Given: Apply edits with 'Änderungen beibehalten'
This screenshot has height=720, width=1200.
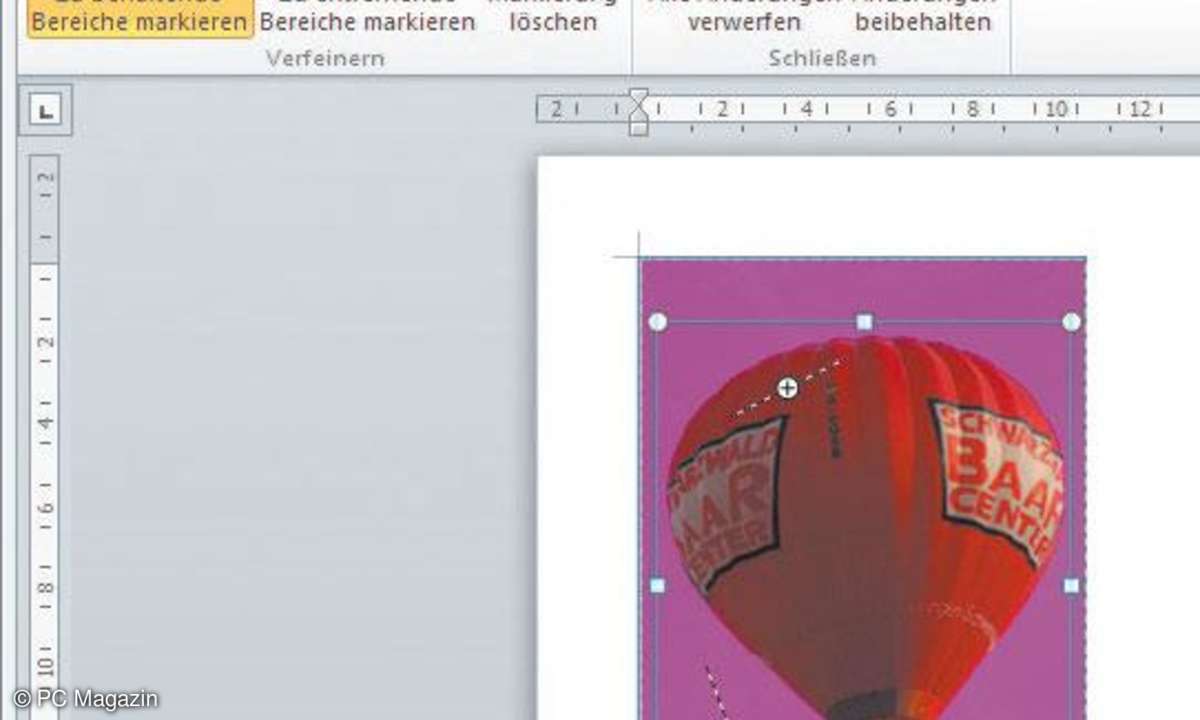Looking at the screenshot, I should 924,18.
